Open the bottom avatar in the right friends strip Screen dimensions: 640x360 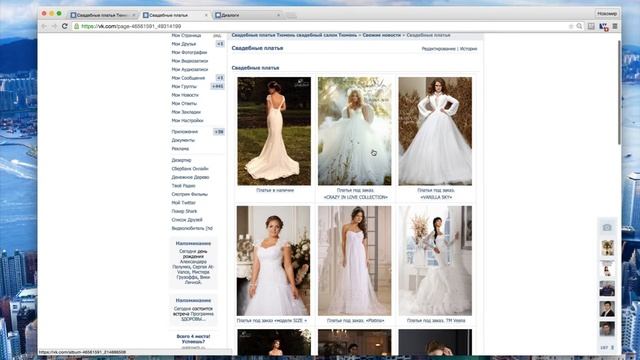pos(607,329)
